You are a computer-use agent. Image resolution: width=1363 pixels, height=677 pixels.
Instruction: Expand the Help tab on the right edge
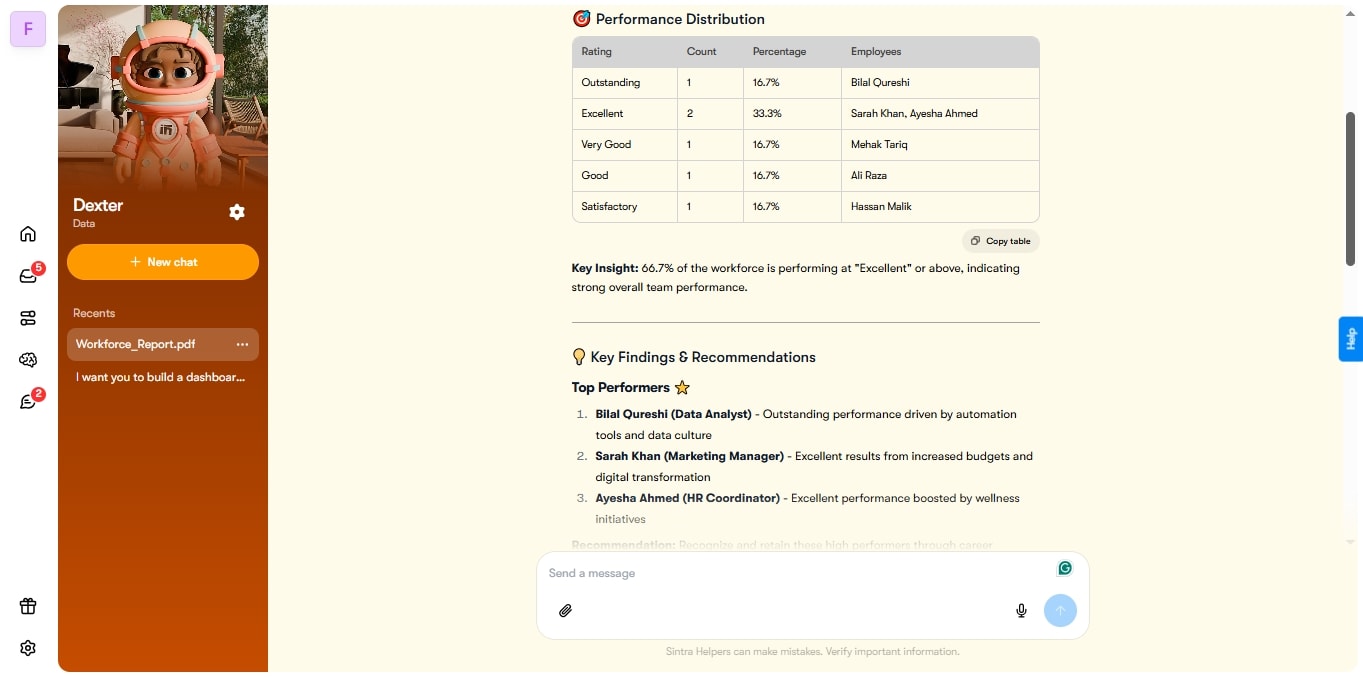point(1350,339)
